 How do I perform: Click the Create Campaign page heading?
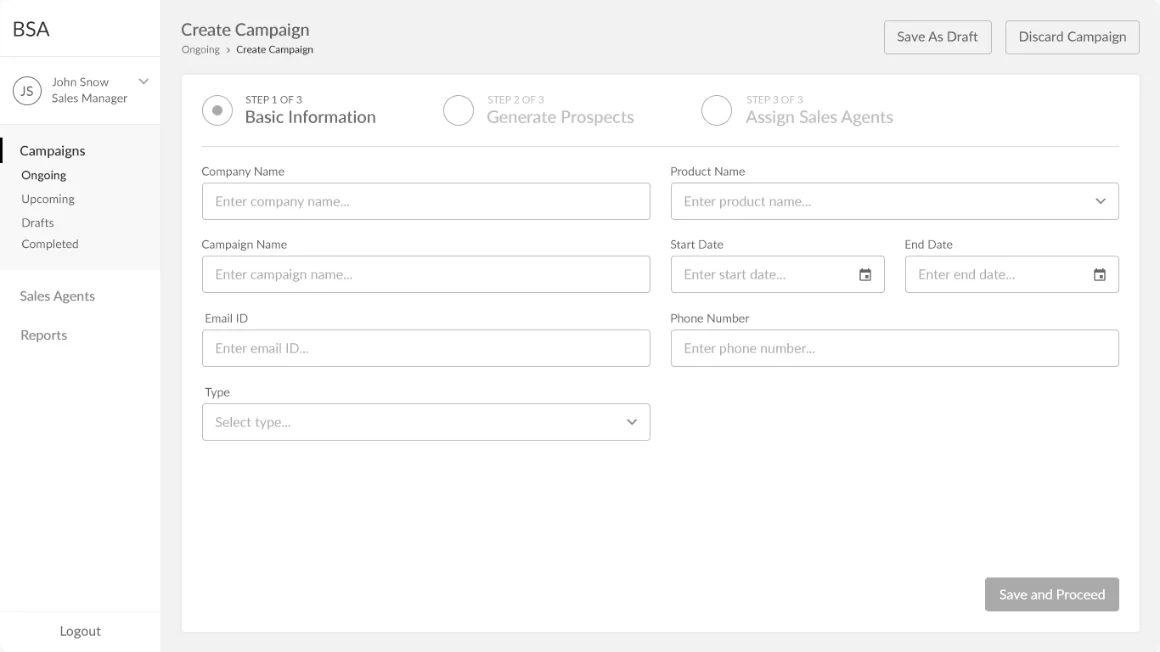pos(245,30)
